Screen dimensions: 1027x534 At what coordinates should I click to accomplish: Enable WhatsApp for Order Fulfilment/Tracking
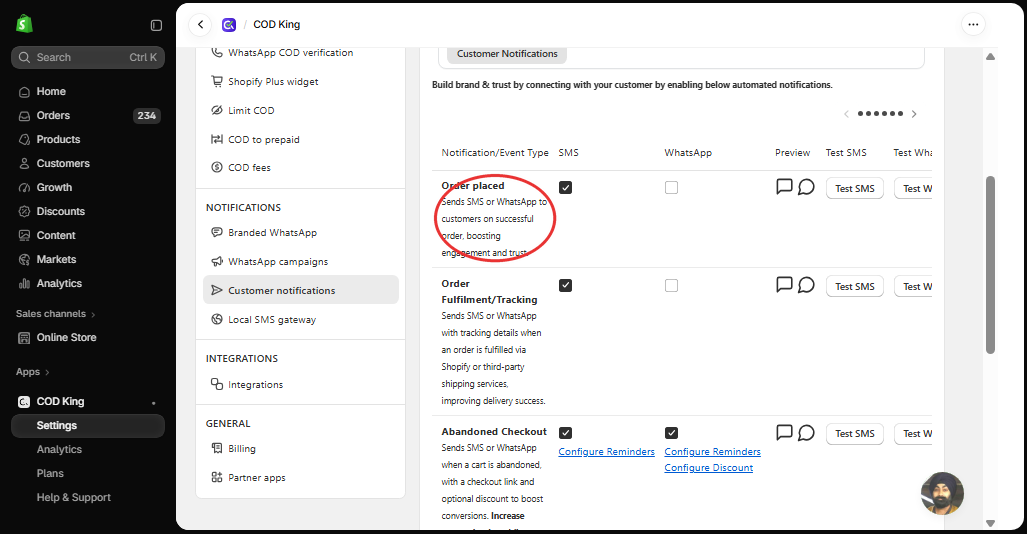tap(671, 286)
